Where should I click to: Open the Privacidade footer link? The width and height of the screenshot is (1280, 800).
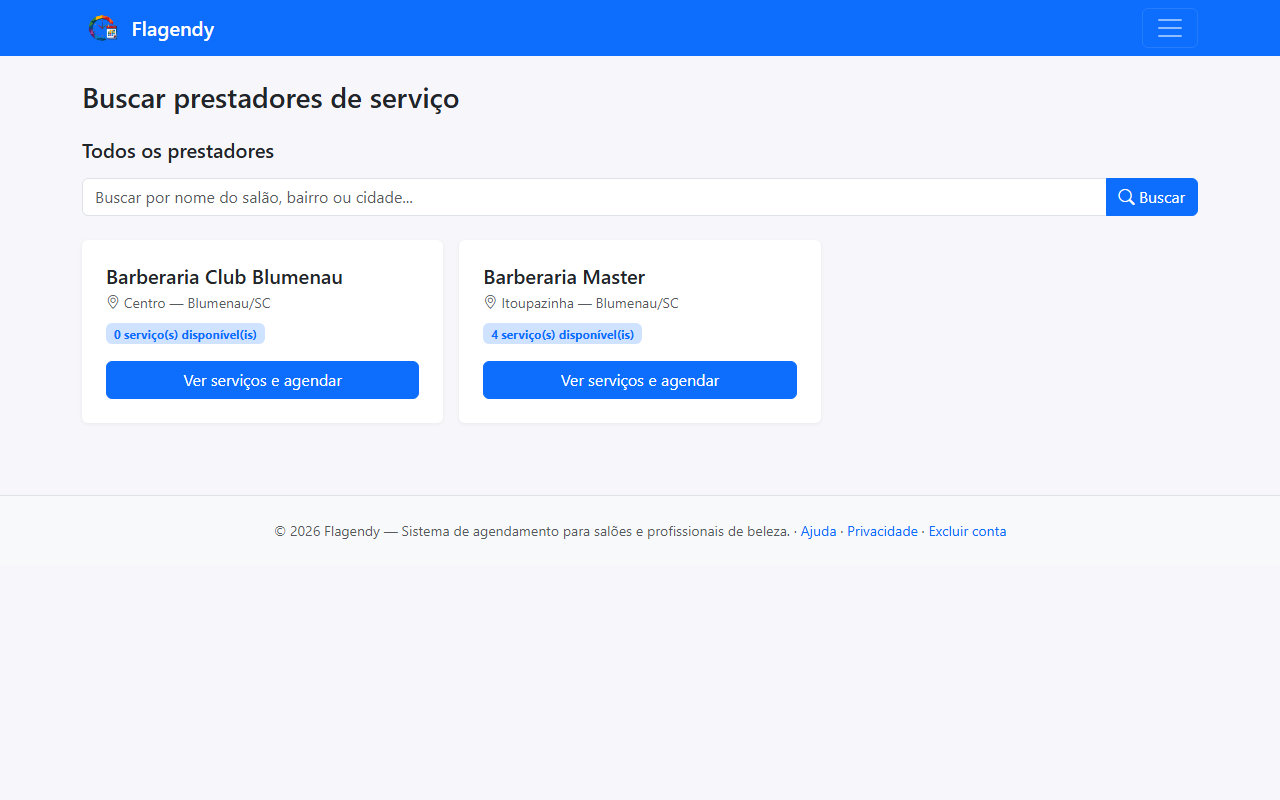tap(882, 531)
